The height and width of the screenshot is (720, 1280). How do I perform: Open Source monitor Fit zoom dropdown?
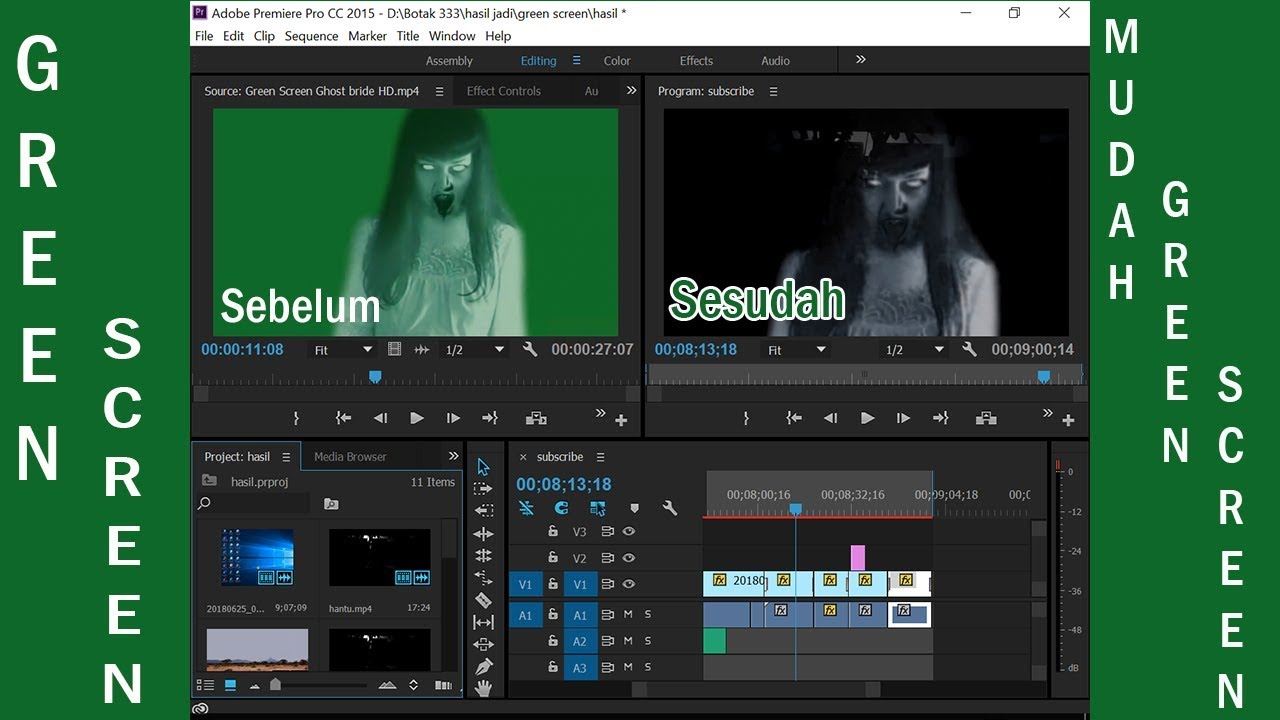click(x=343, y=349)
